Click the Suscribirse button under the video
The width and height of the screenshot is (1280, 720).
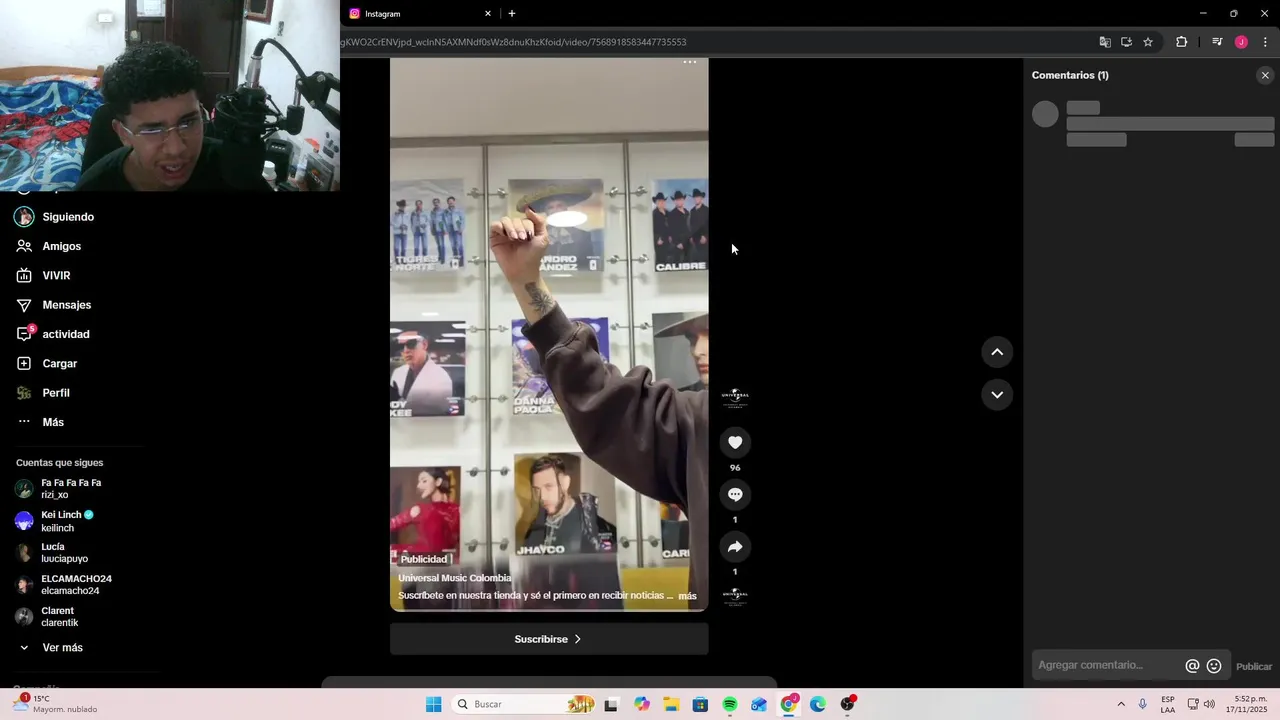coord(549,639)
